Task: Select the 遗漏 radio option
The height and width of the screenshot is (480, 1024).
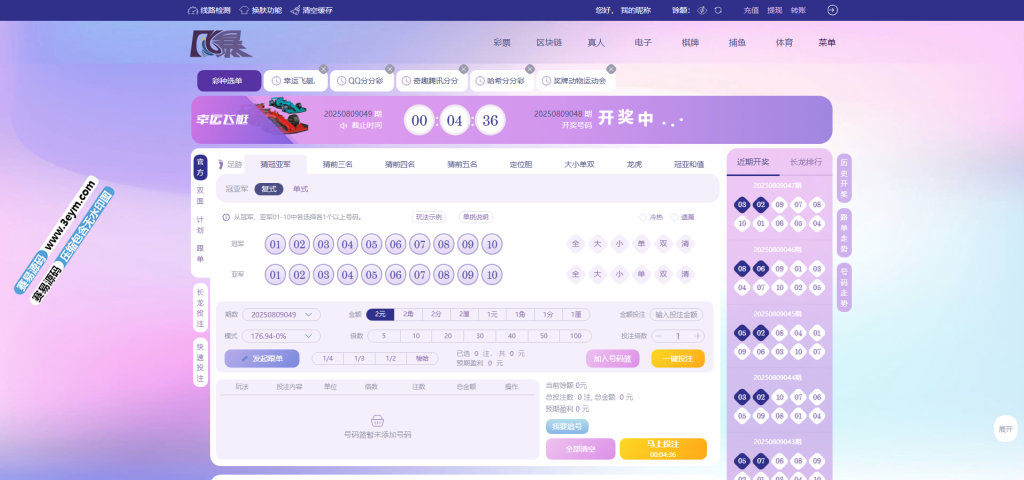Action: point(674,217)
